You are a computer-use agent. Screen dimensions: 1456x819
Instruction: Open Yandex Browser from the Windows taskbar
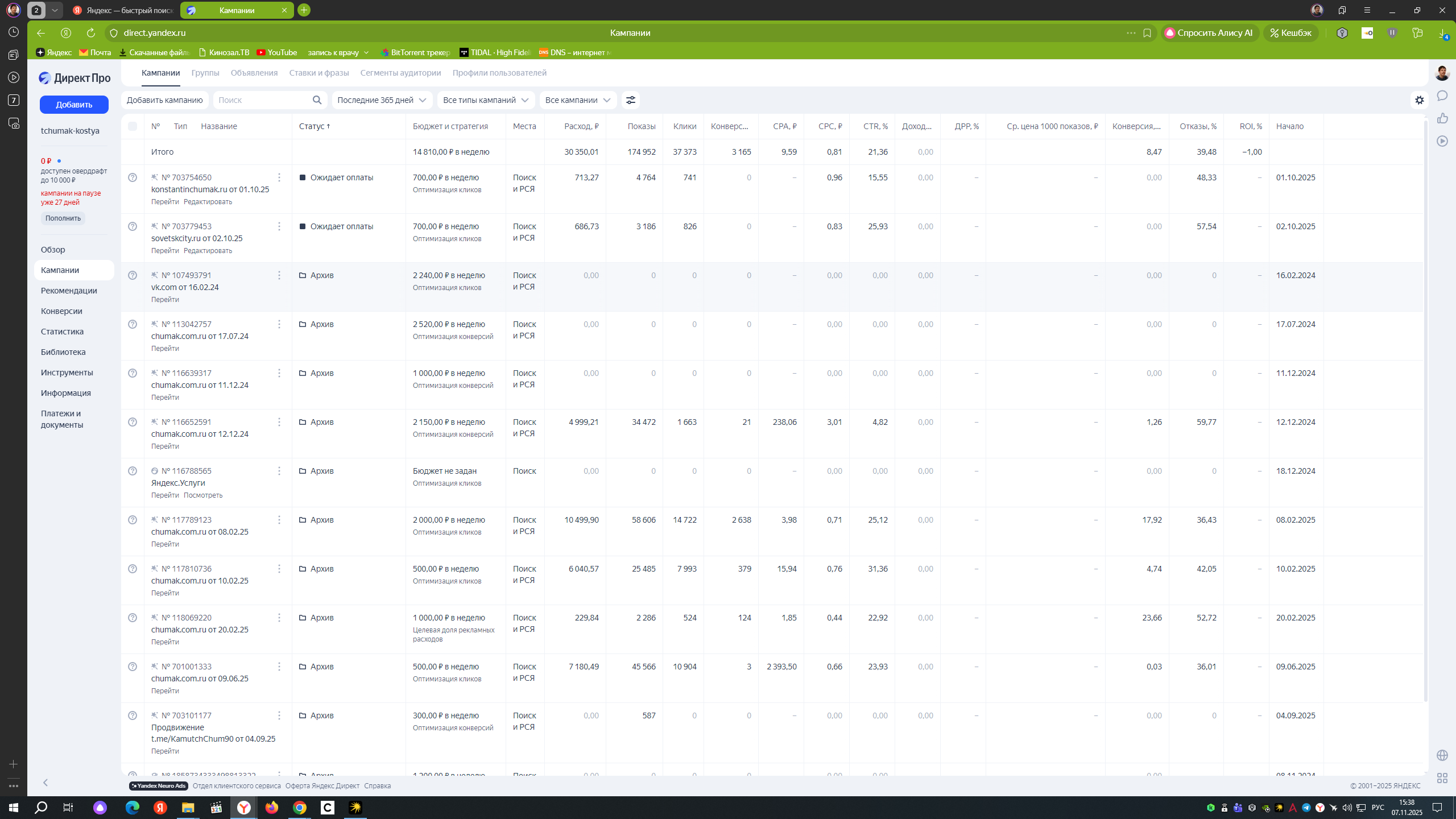coord(244,808)
